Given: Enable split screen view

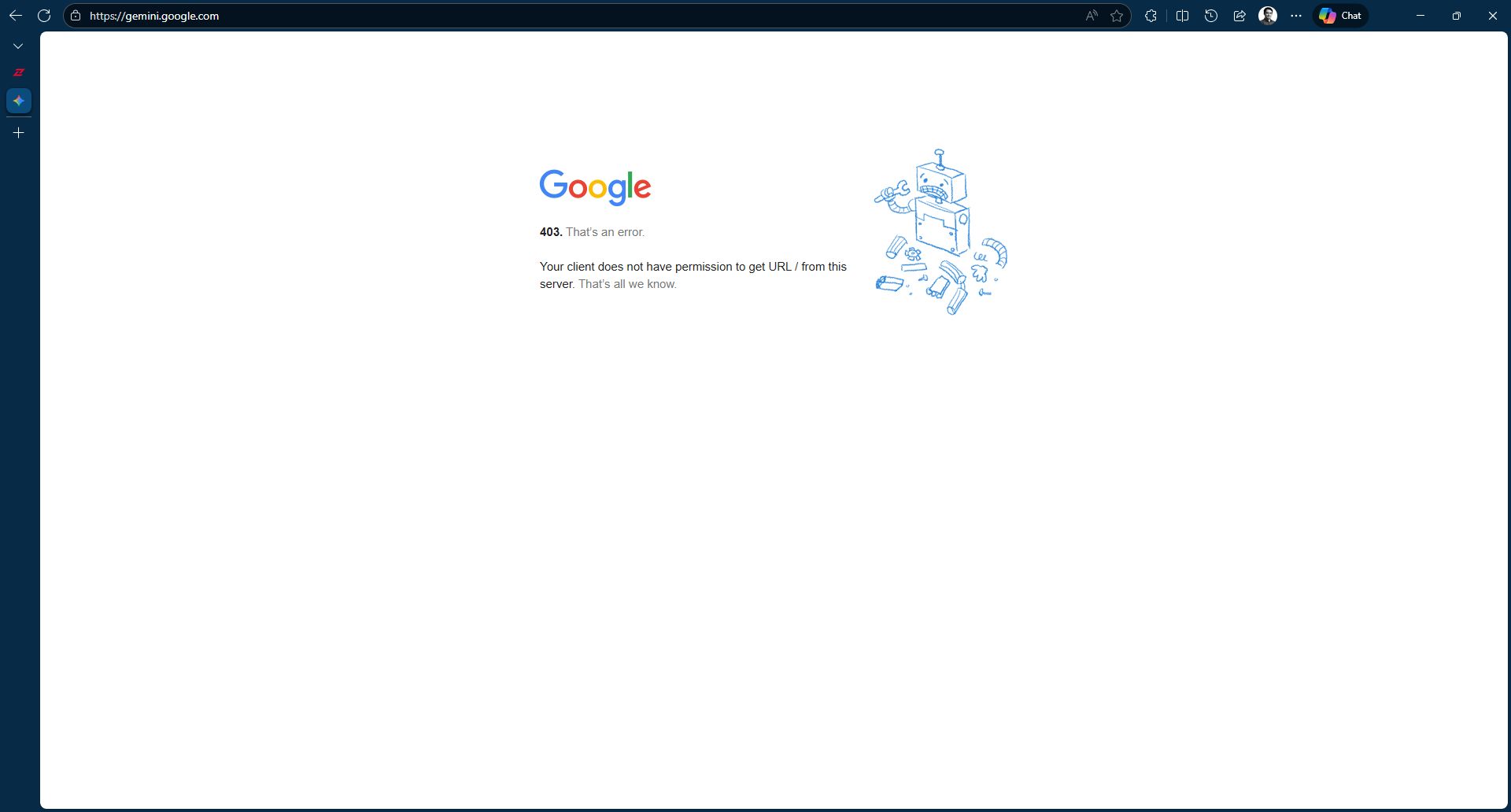Looking at the screenshot, I should [x=1182, y=16].
